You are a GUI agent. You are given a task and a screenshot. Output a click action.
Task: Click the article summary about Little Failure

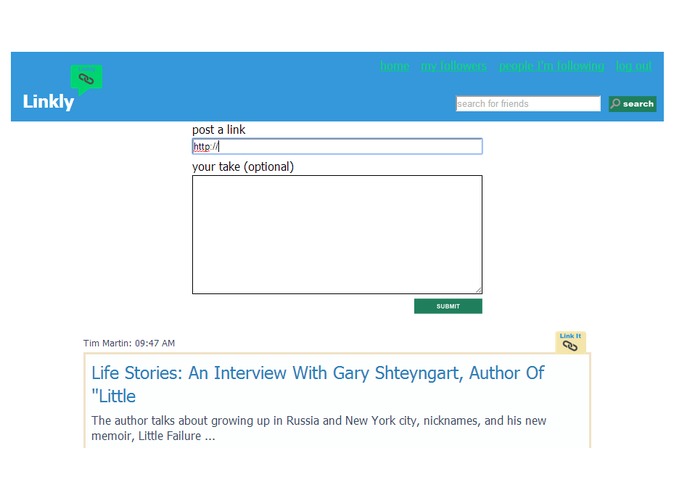pos(319,428)
